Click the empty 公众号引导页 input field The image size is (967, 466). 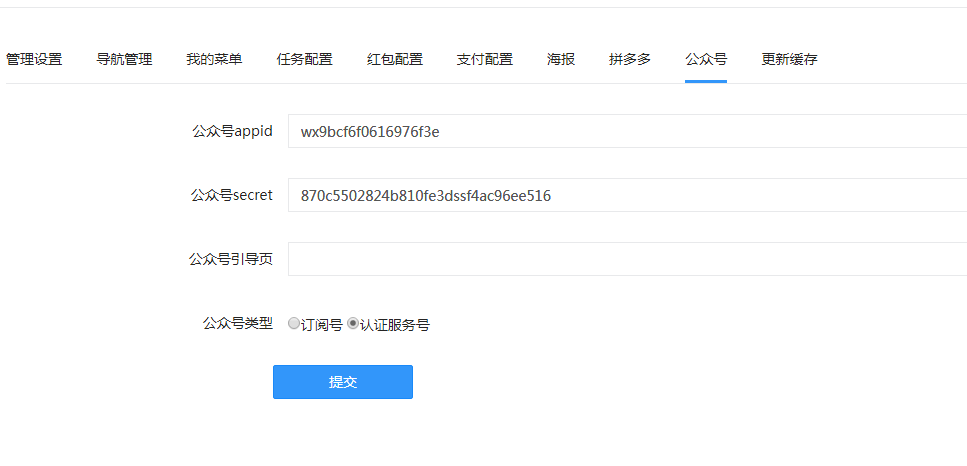click(627, 260)
